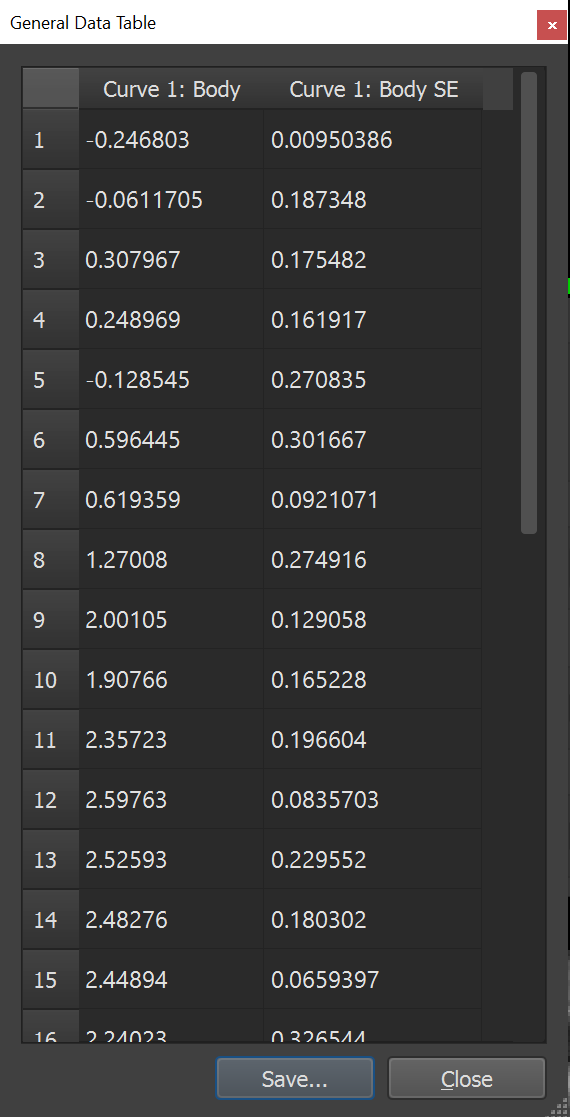
Task: Select the Curve 1: Body column header
Action: click(171, 89)
